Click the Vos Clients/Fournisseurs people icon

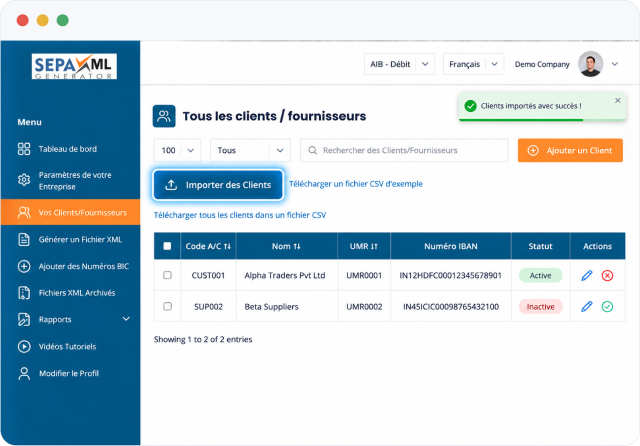pos(24,212)
